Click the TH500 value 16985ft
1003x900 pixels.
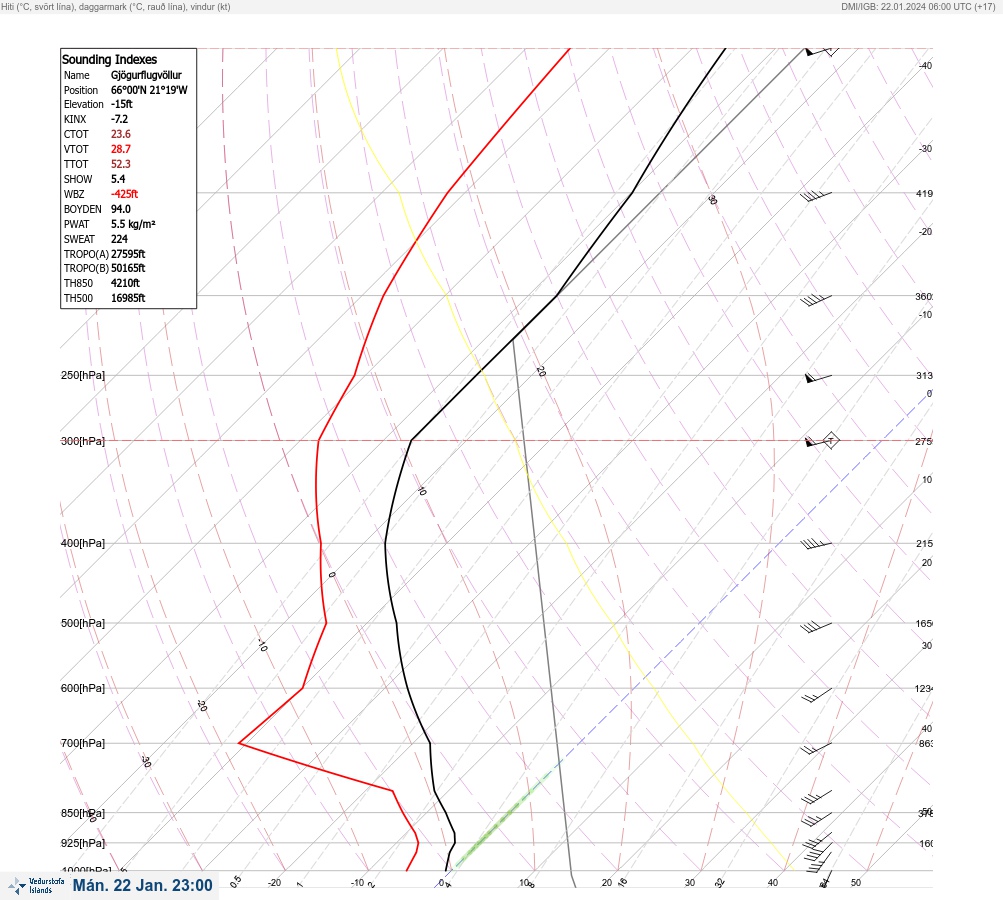[128, 298]
